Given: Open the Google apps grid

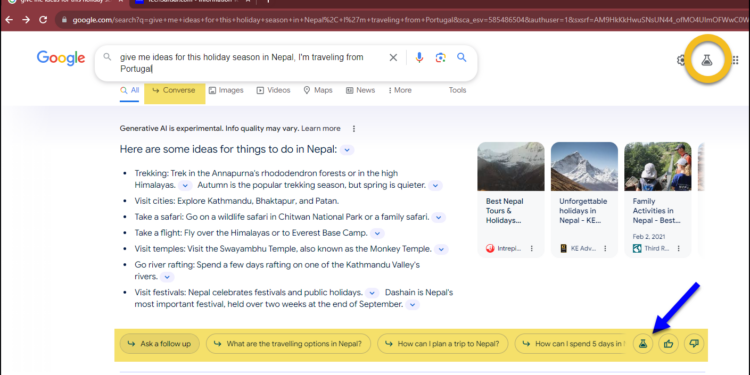Looking at the screenshot, I should 735,60.
